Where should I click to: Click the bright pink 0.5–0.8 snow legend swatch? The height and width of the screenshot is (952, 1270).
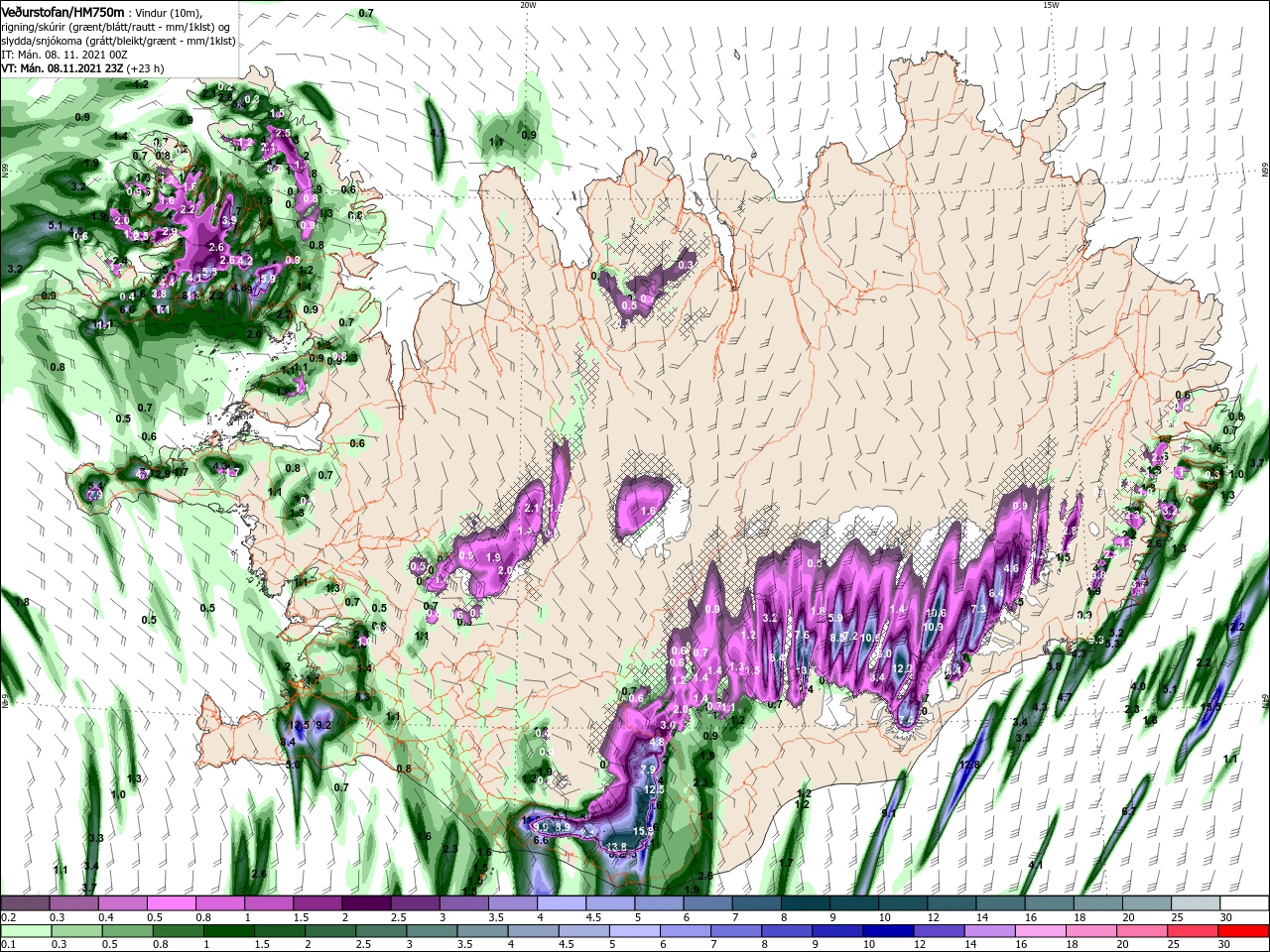(171, 903)
